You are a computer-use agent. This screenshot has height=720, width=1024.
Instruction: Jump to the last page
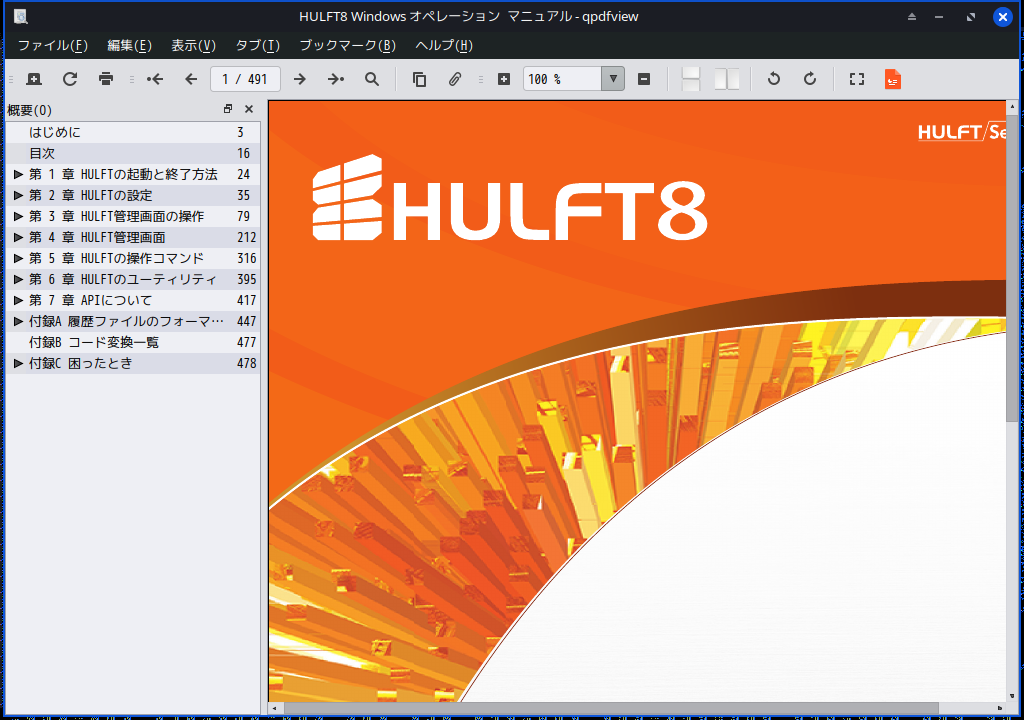point(336,79)
